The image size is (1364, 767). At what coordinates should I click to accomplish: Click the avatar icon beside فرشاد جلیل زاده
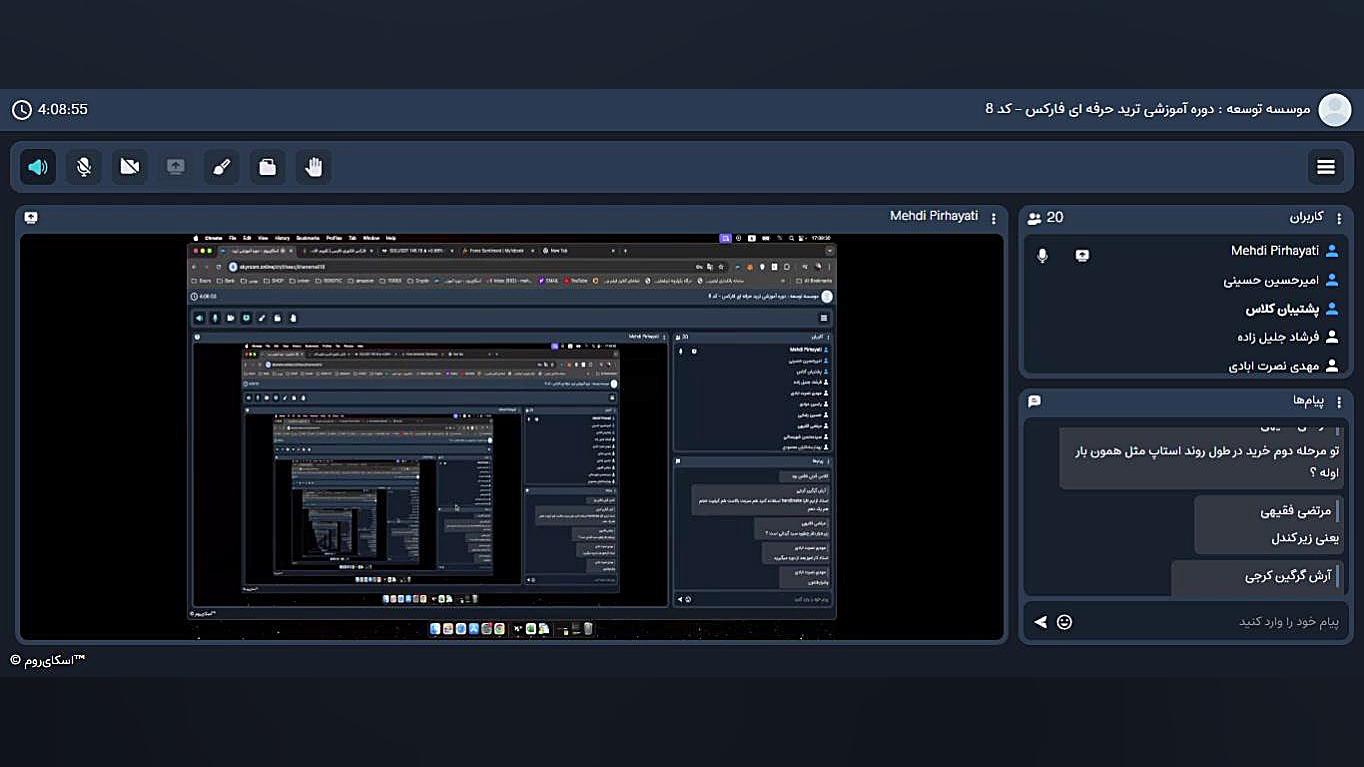[1332, 338]
